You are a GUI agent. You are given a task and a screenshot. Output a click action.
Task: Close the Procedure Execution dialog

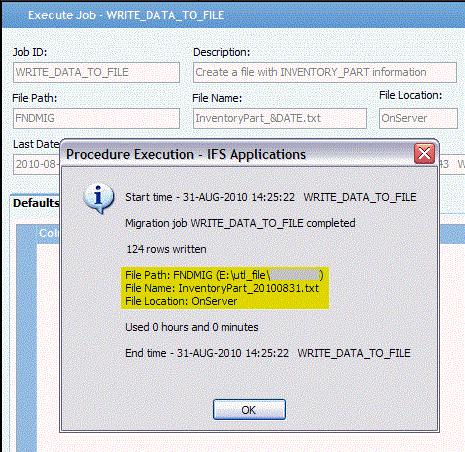tap(424, 153)
